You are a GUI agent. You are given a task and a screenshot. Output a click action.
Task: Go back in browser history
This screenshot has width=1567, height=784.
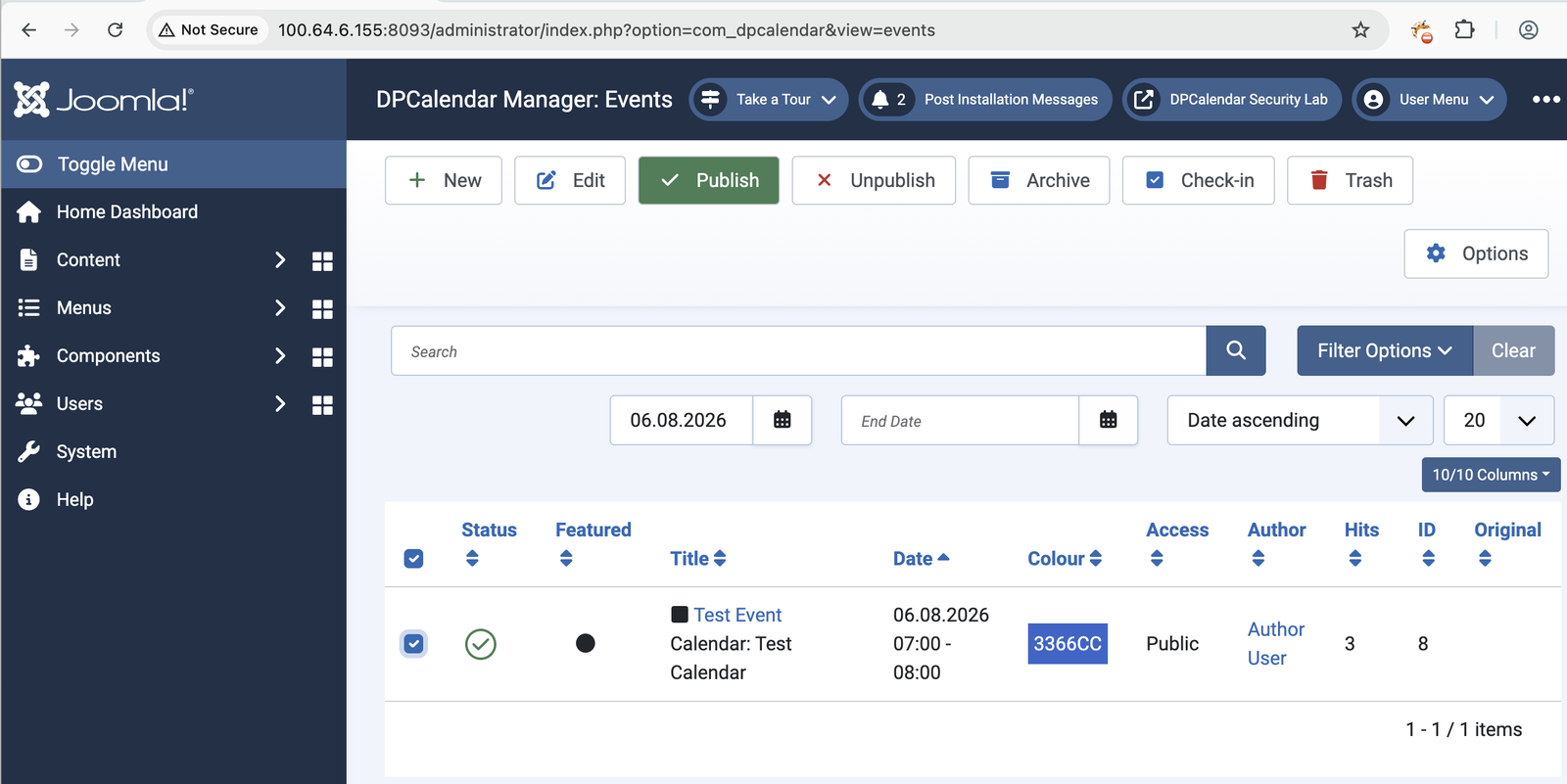(x=29, y=30)
